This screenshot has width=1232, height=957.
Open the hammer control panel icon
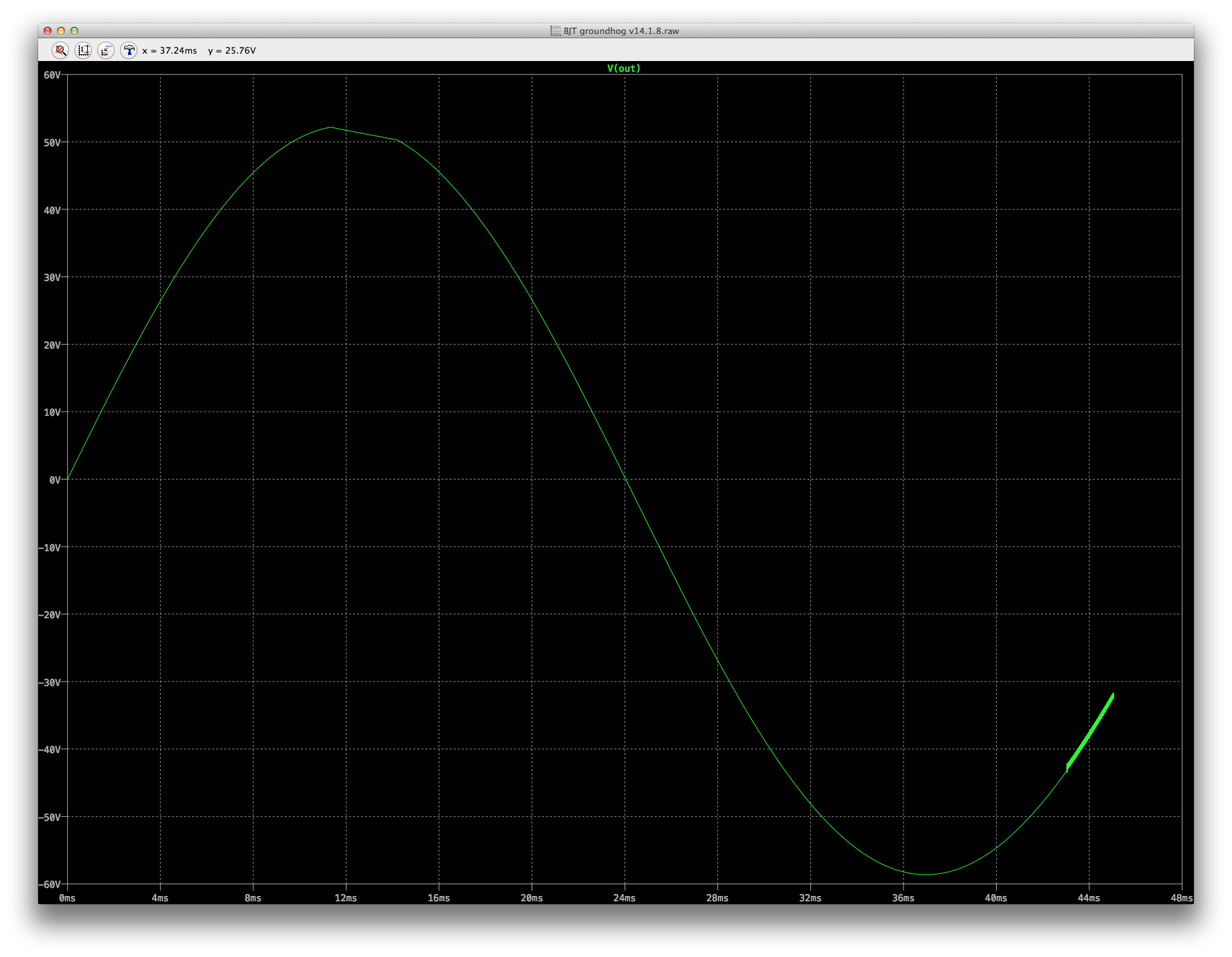pyautogui.click(x=129, y=50)
